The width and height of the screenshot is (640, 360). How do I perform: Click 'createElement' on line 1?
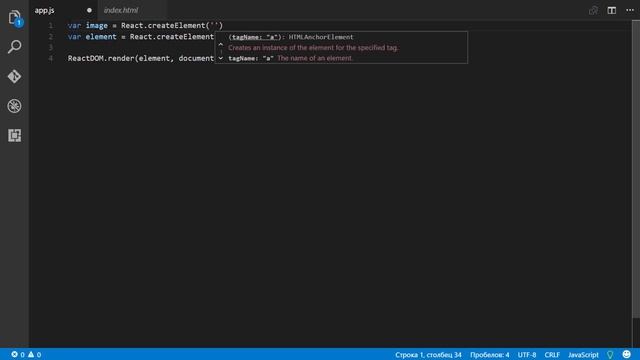(176, 25)
